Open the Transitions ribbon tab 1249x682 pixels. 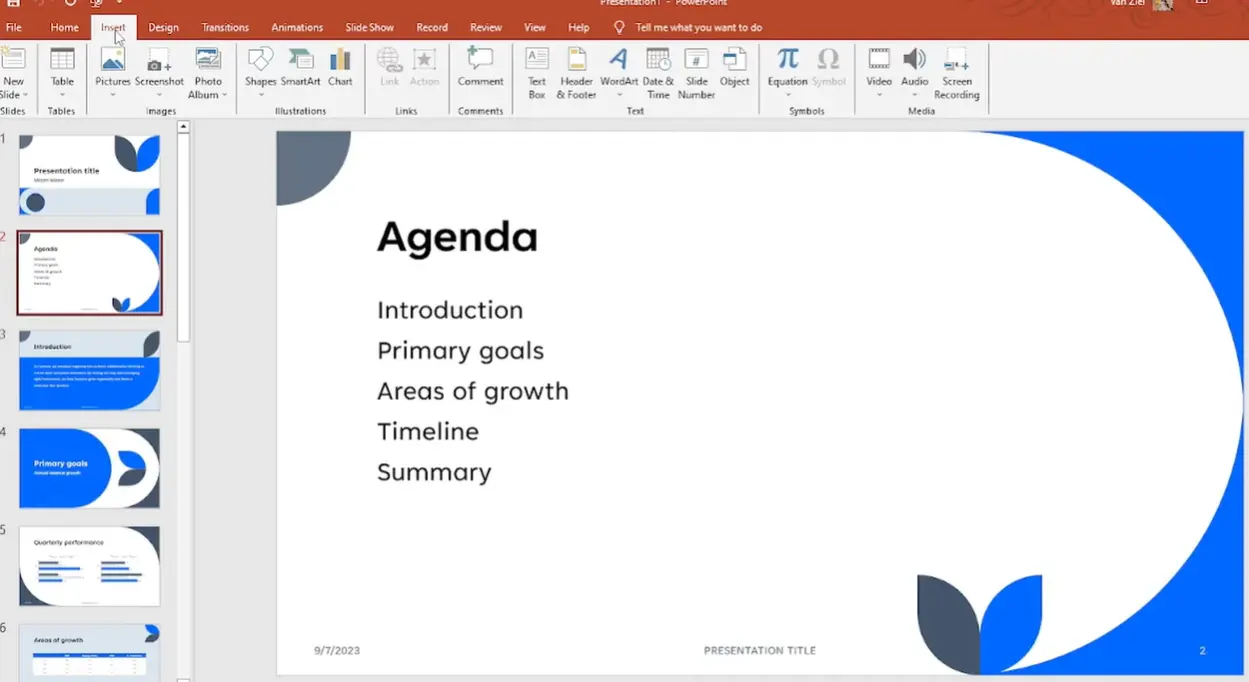[x=225, y=27]
